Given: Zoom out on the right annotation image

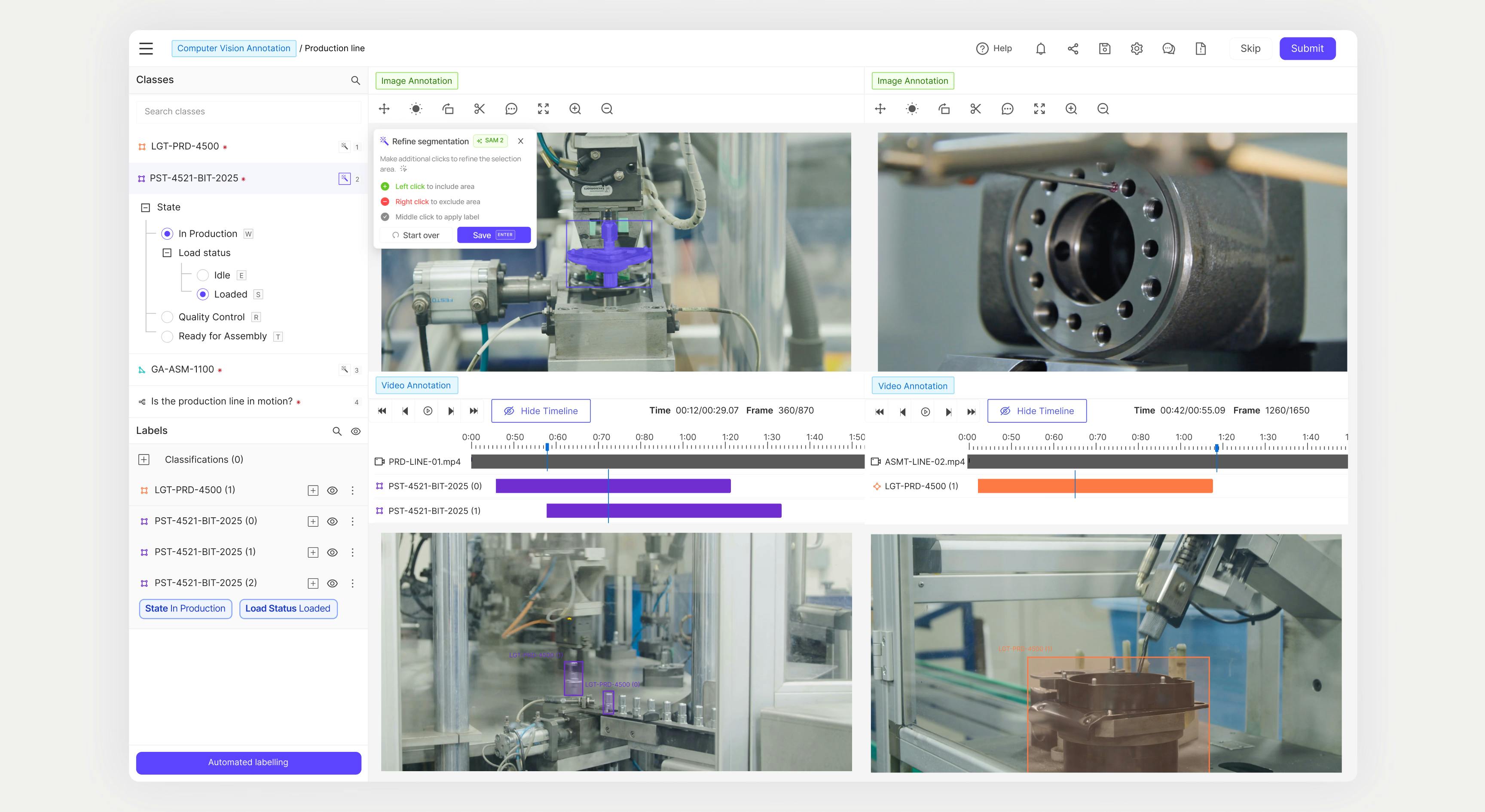Looking at the screenshot, I should [x=1103, y=108].
